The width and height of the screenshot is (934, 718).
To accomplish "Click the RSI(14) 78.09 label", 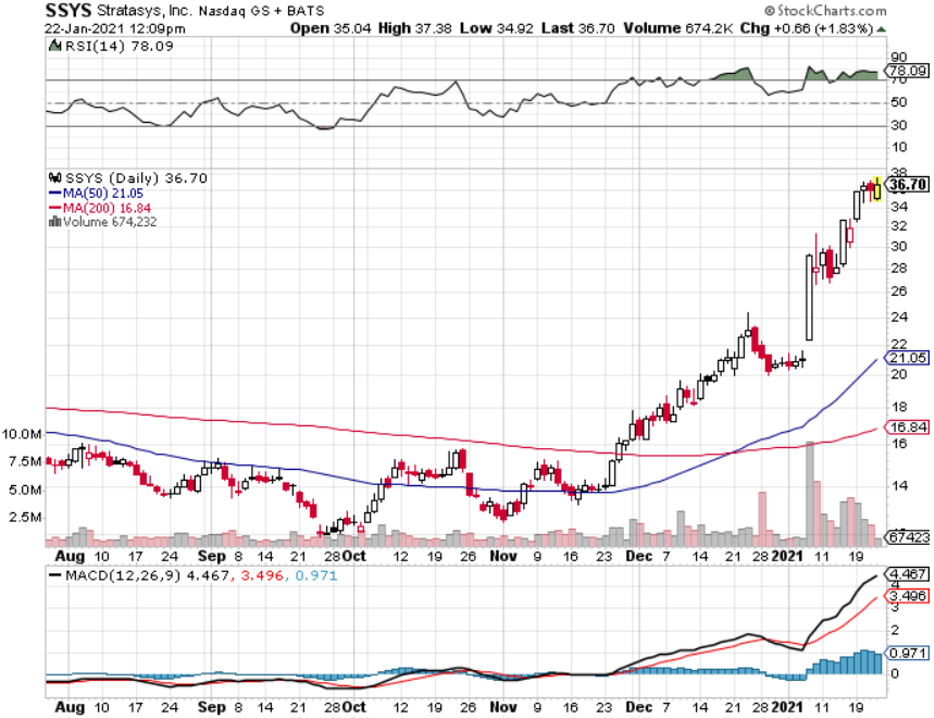I will (x=118, y=46).
